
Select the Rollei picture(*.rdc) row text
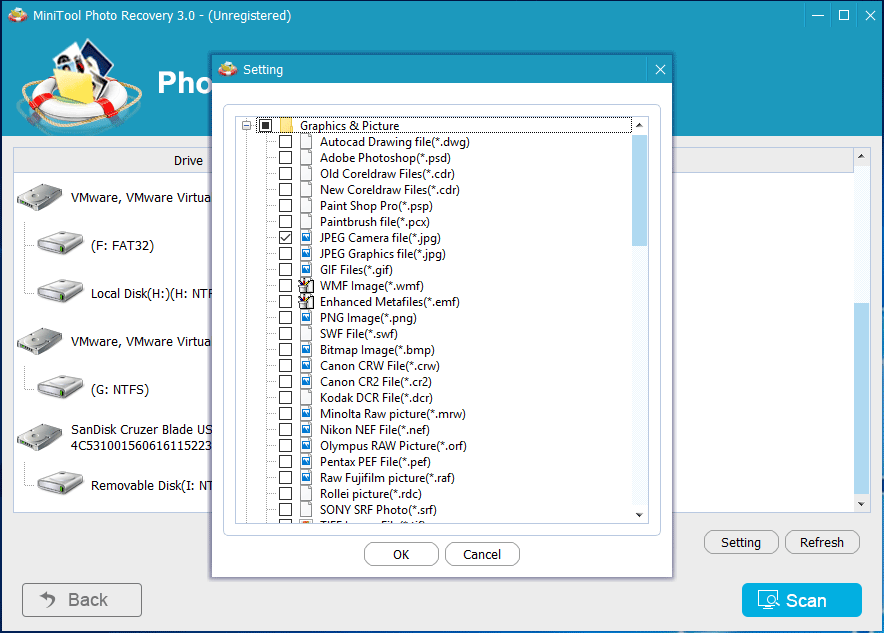click(370, 493)
